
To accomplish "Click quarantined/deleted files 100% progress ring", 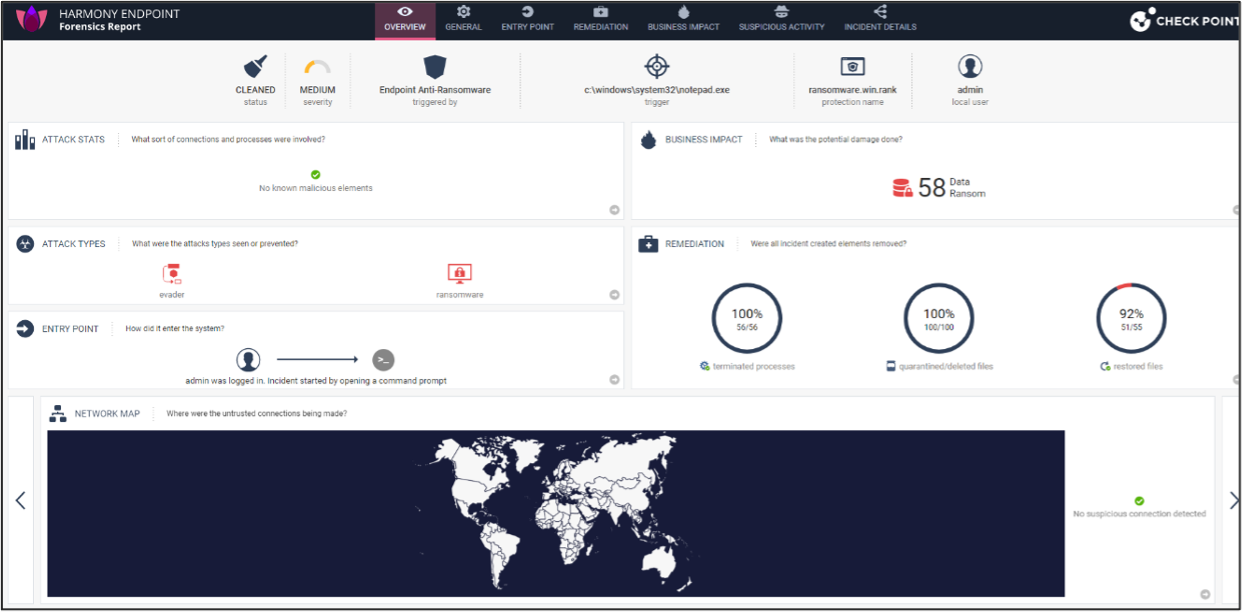I will 939,319.
